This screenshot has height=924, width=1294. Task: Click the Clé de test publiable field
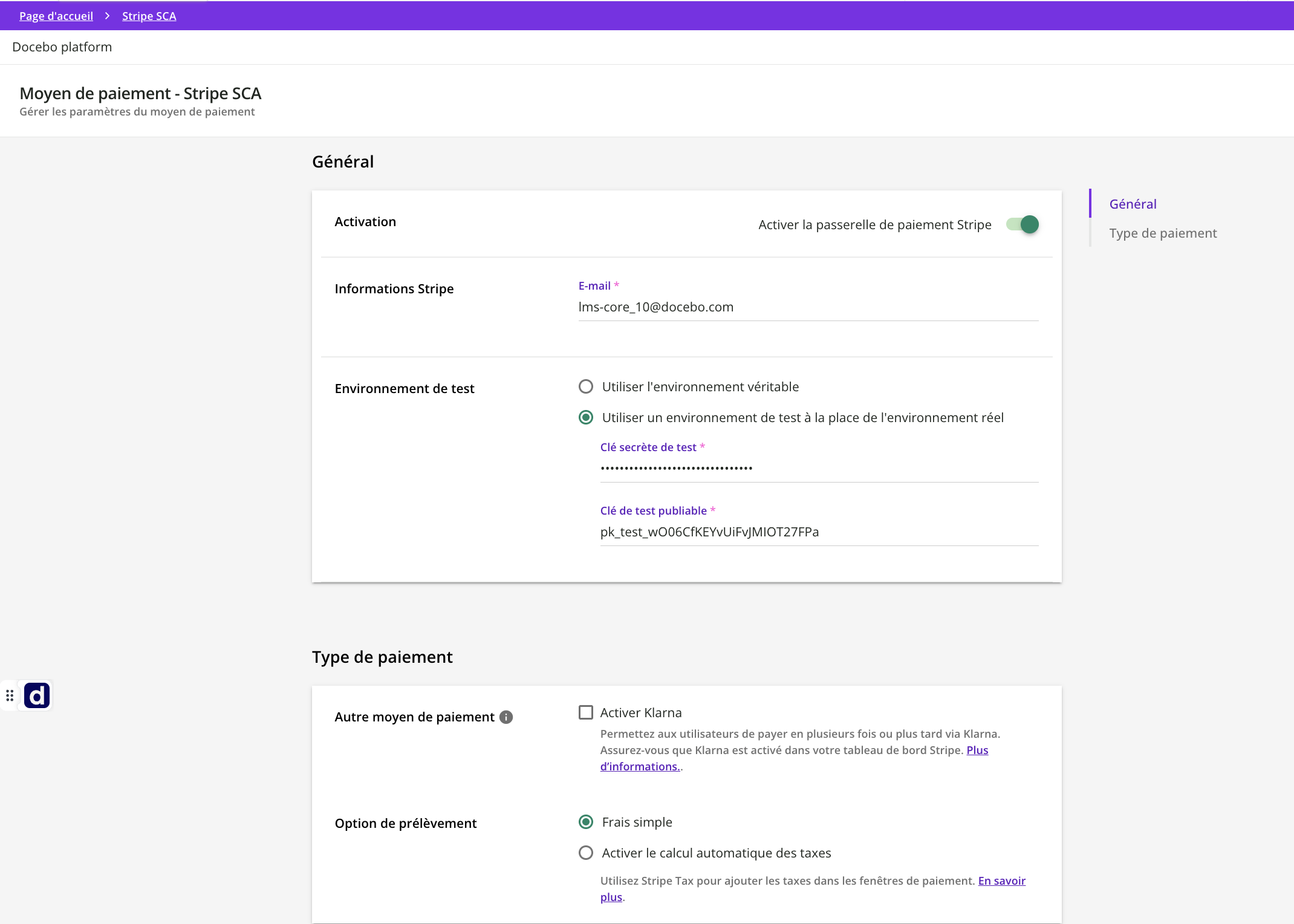point(819,532)
